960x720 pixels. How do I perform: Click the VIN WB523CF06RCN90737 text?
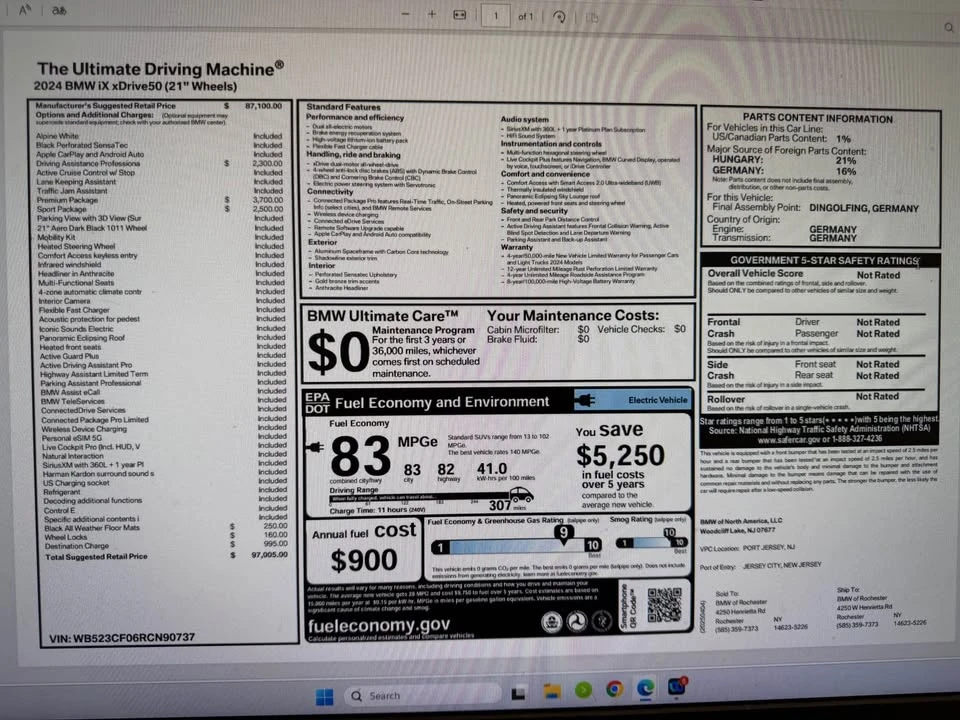pos(122,638)
